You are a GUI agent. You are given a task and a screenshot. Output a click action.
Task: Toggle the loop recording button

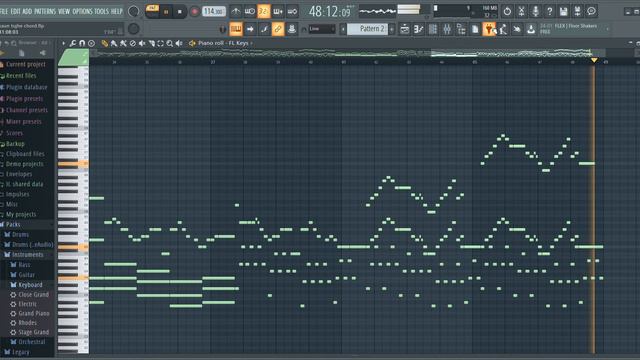[x=292, y=11]
